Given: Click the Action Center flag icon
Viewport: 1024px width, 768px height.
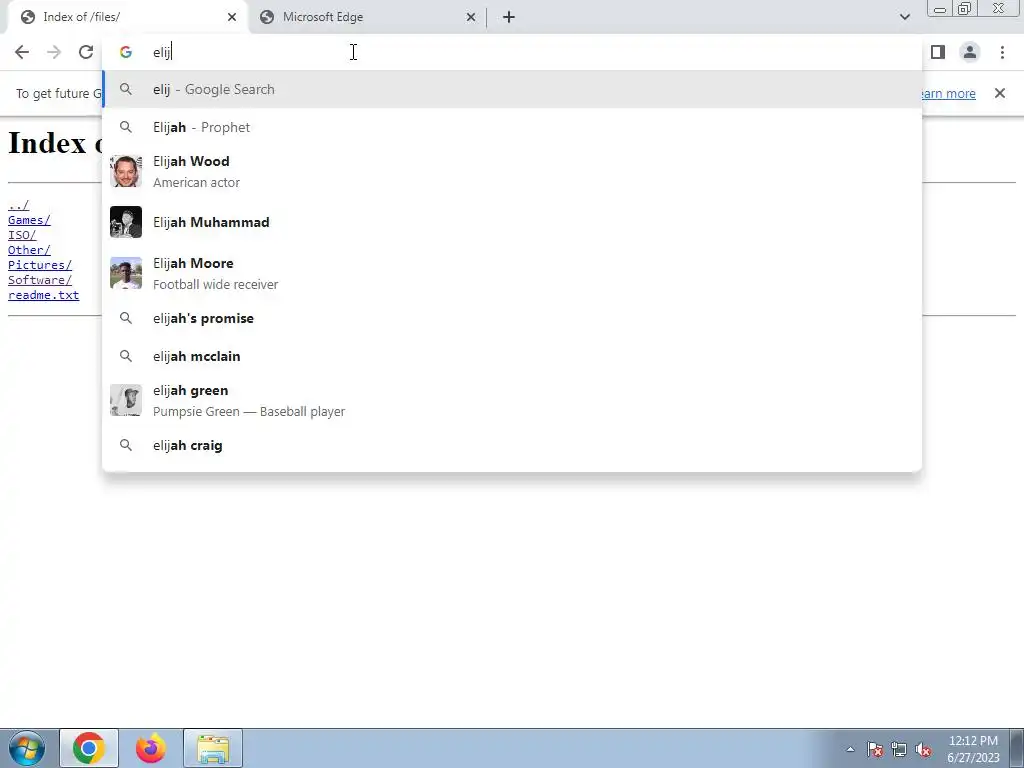Looking at the screenshot, I should (875, 750).
